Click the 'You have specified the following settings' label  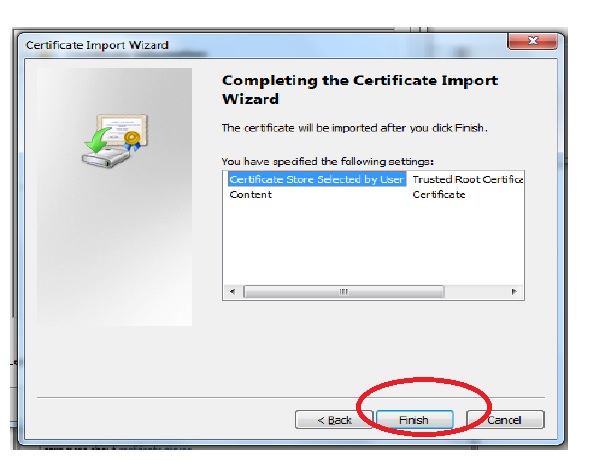point(328,161)
